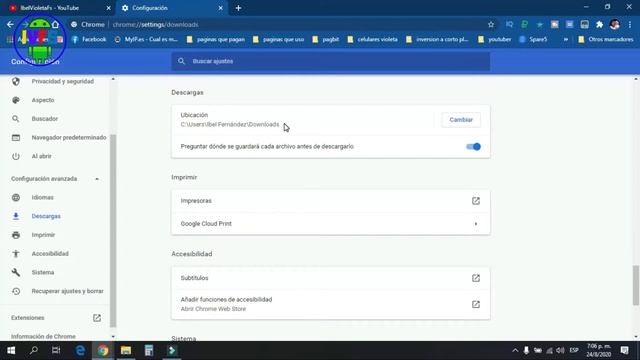Image resolution: width=640 pixels, height=360 pixels.
Task: Open notification center icon
Action: coord(624,351)
